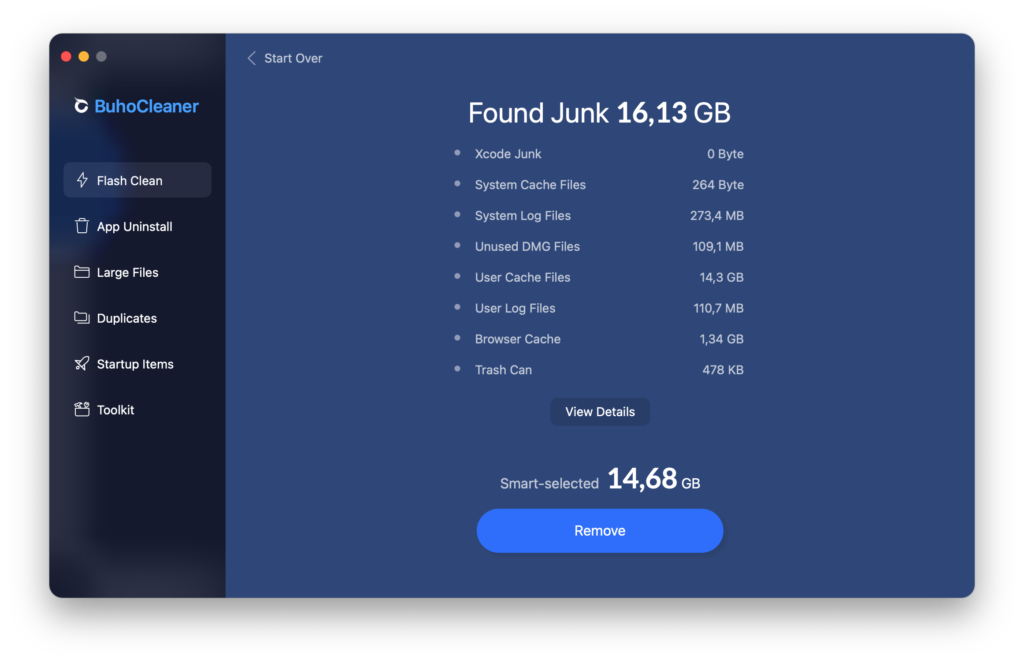
Task: Click the back chevron beside Start Over
Action: pyautogui.click(x=251, y=58)
